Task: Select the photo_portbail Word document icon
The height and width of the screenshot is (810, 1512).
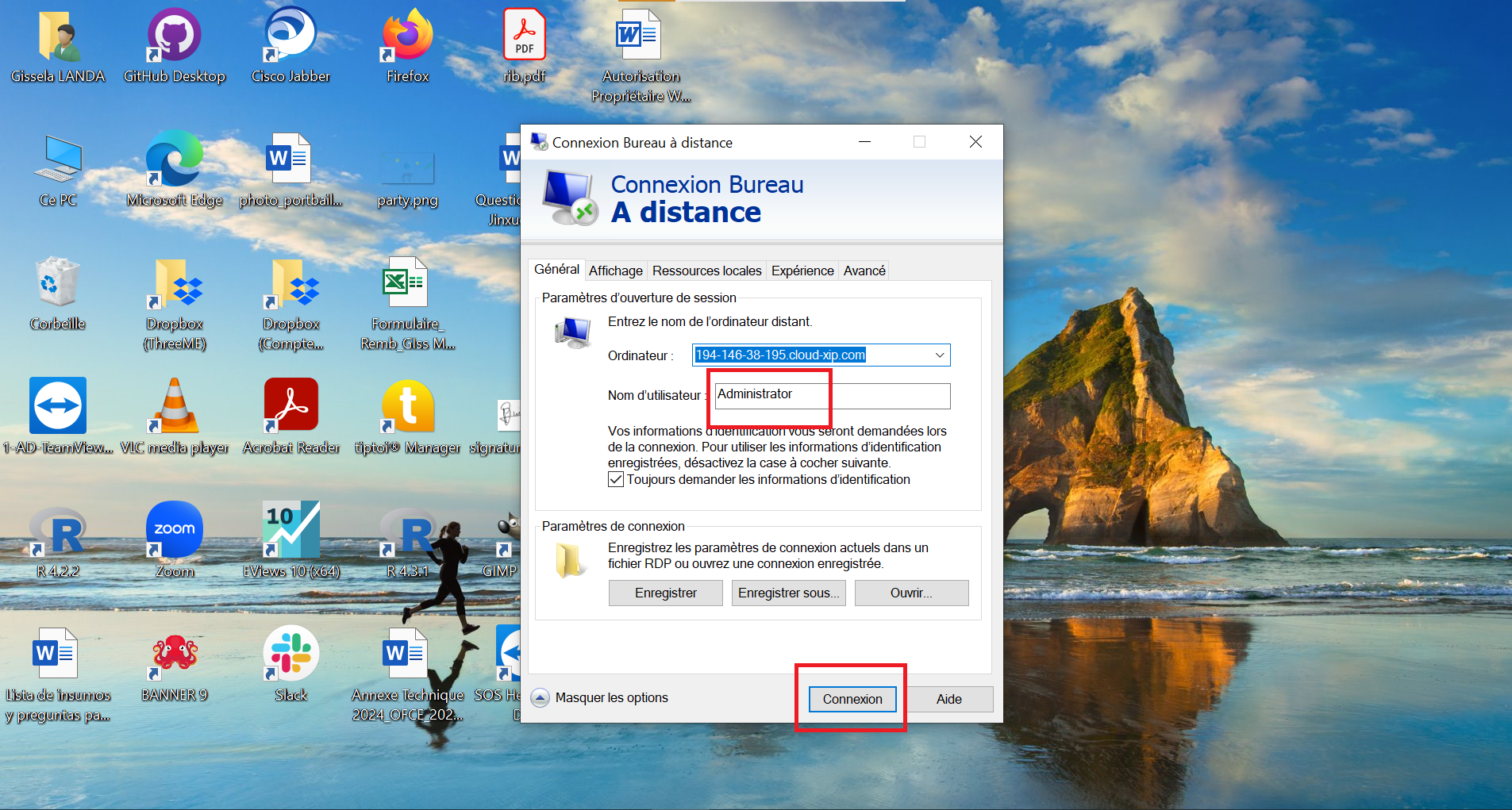Action: click(288, 159)
